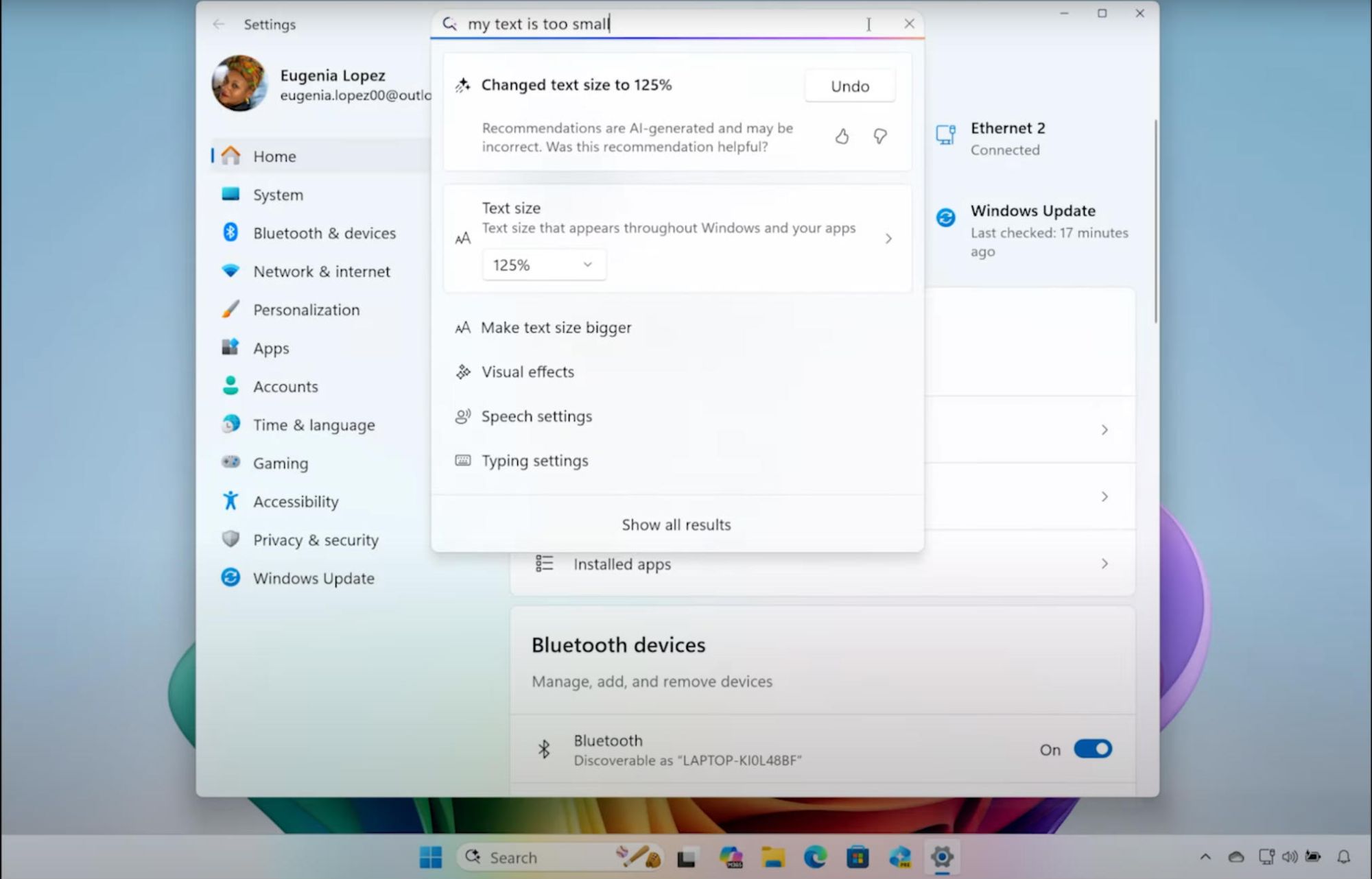Image resolution: width=1372 pixels, height=879 pixels.
Task: Show hidden icons in system tray
Action: tap(1205, 856)
